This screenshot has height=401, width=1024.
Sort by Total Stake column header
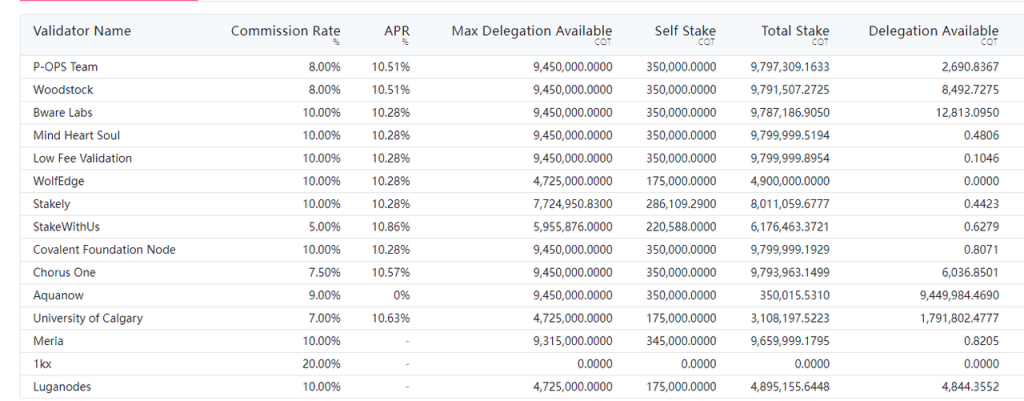795,31
